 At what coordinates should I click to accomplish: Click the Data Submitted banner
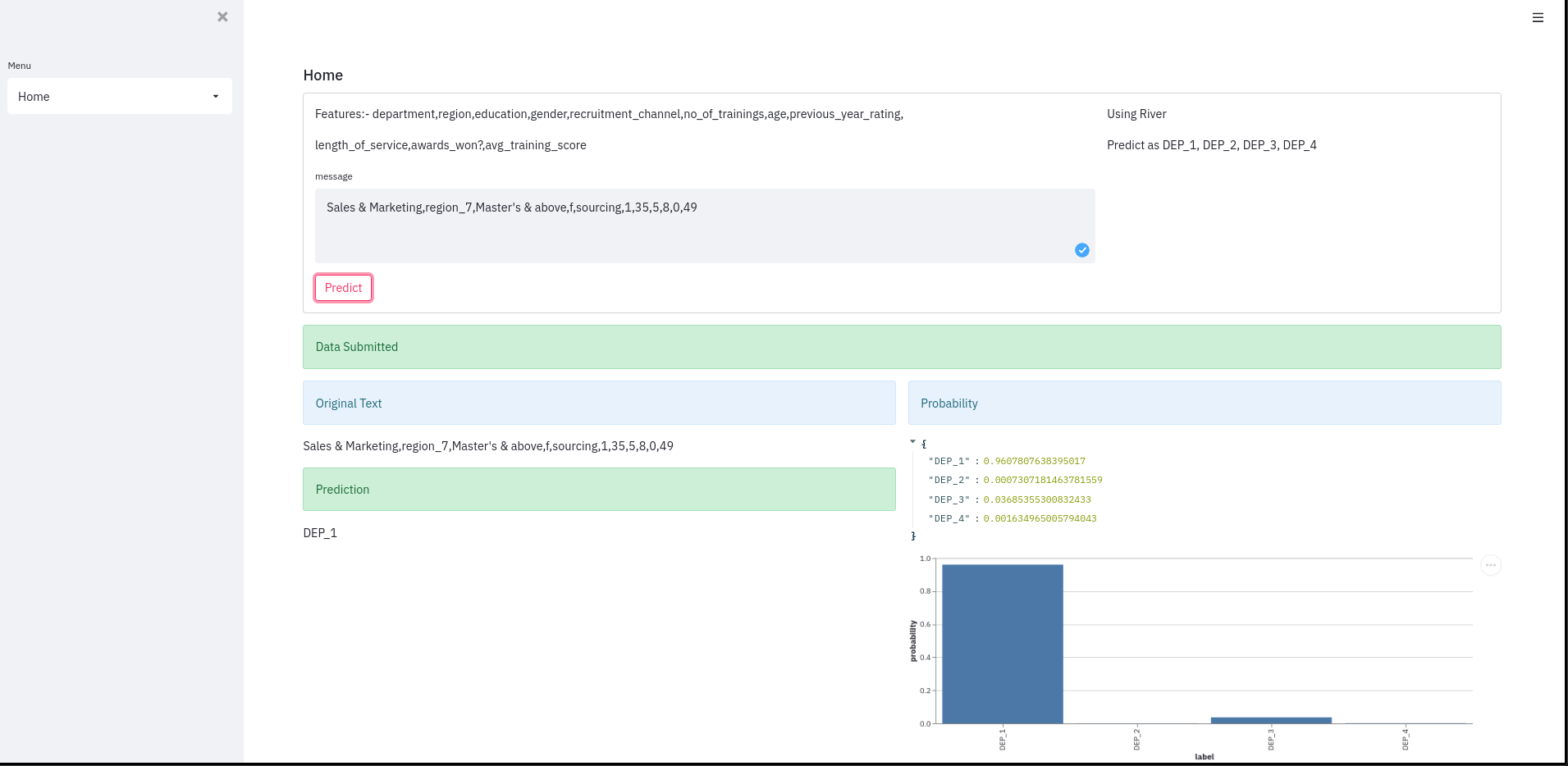point(902,347)
